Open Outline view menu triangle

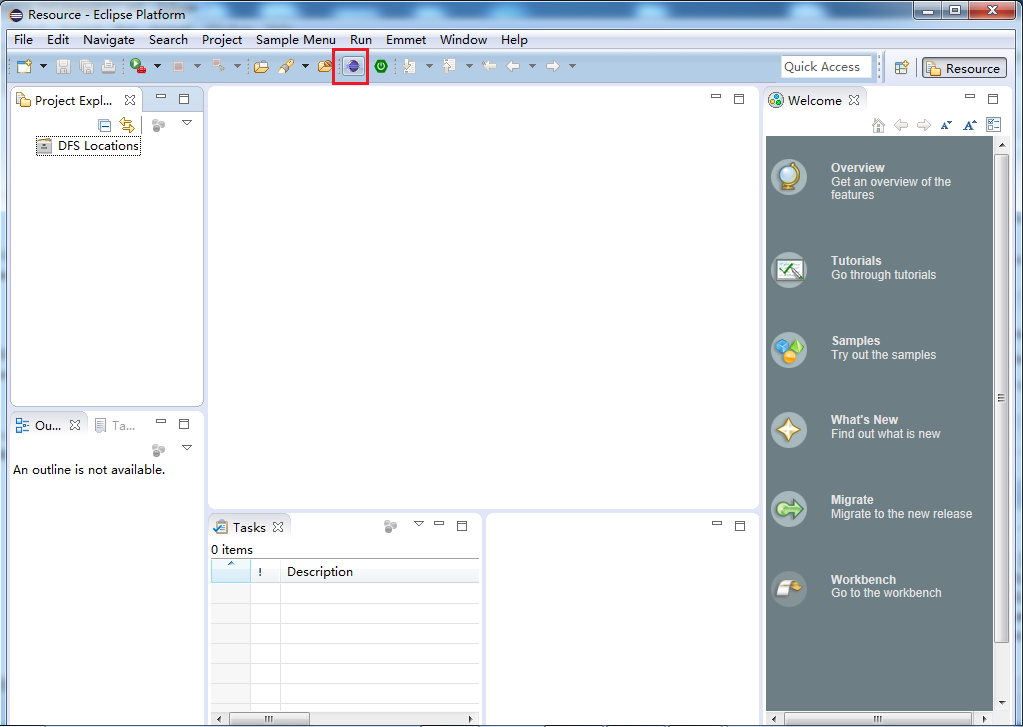click(187, 447)
